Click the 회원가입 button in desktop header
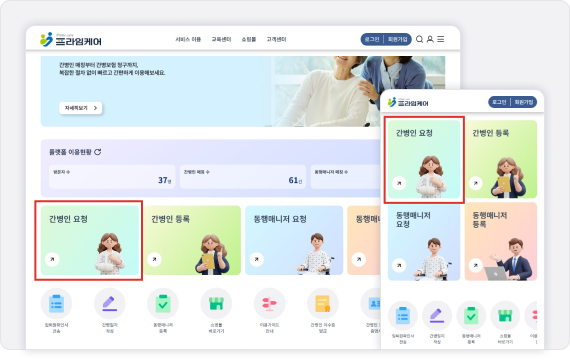Screen dimensions: 570x360 (x=398, y=39)
